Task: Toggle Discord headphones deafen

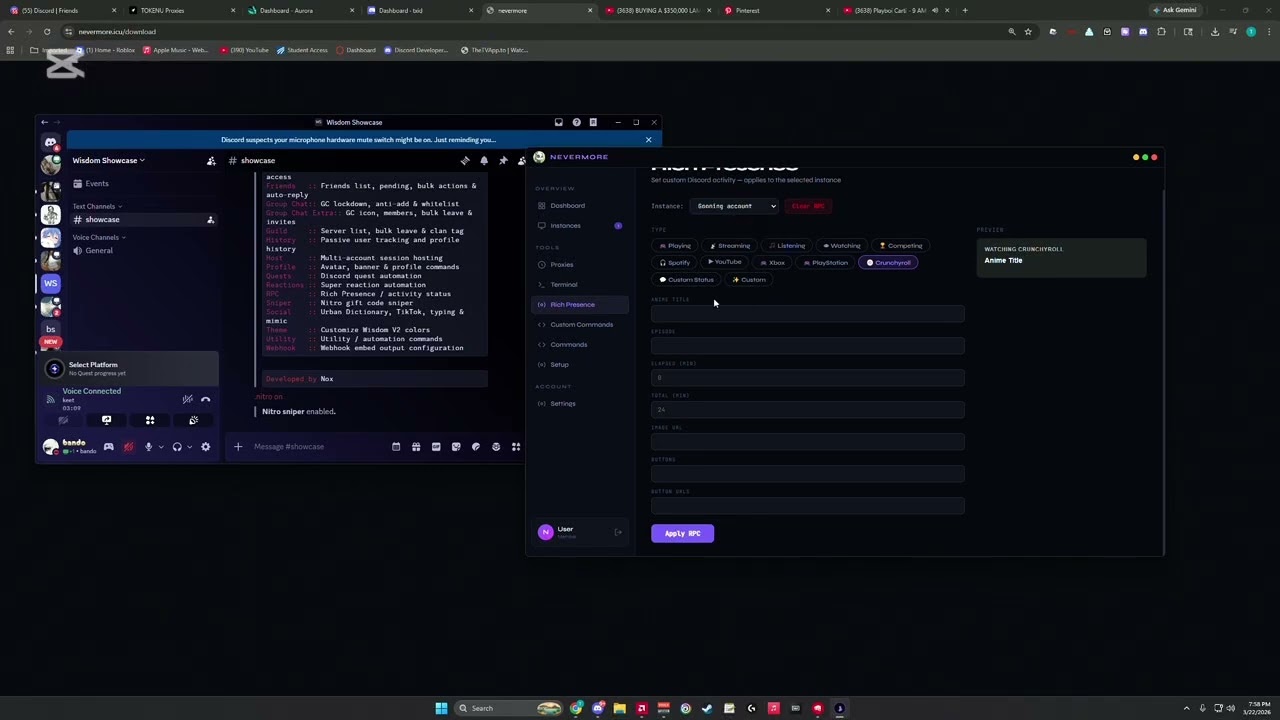Action: pos(177,447)
